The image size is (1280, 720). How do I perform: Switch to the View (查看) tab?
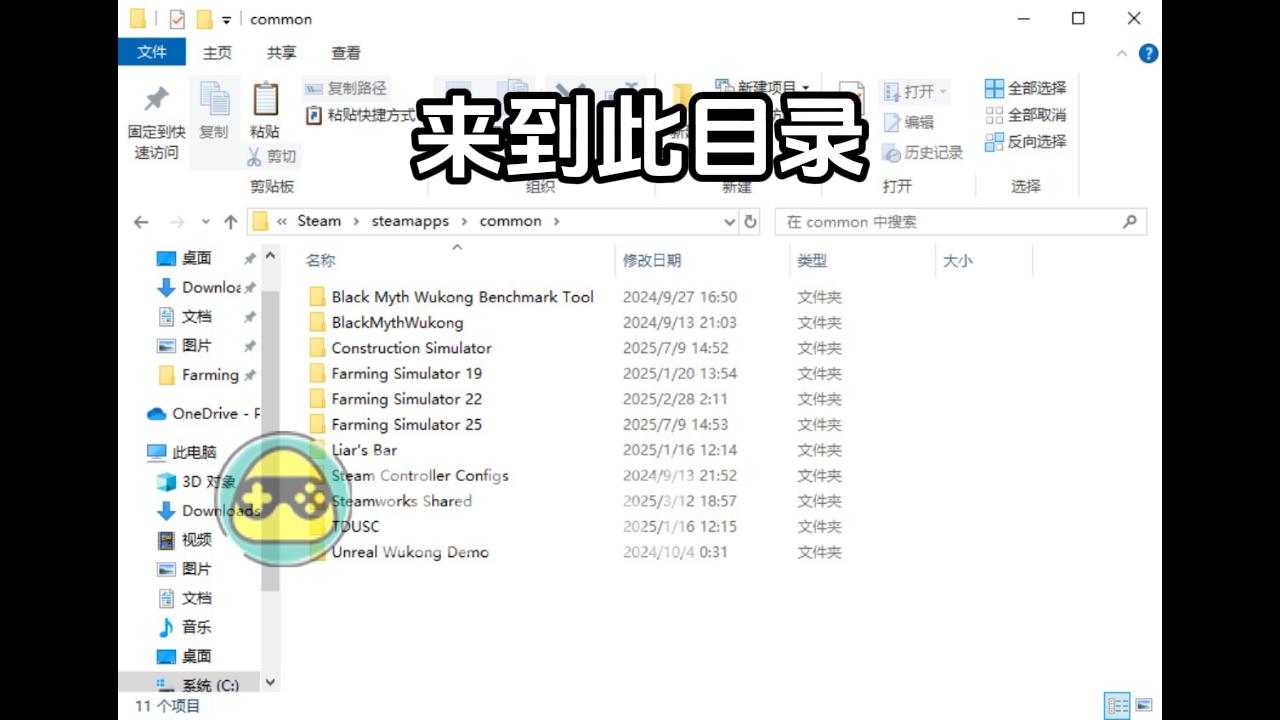pyautogui.click(x=346, y=53)
